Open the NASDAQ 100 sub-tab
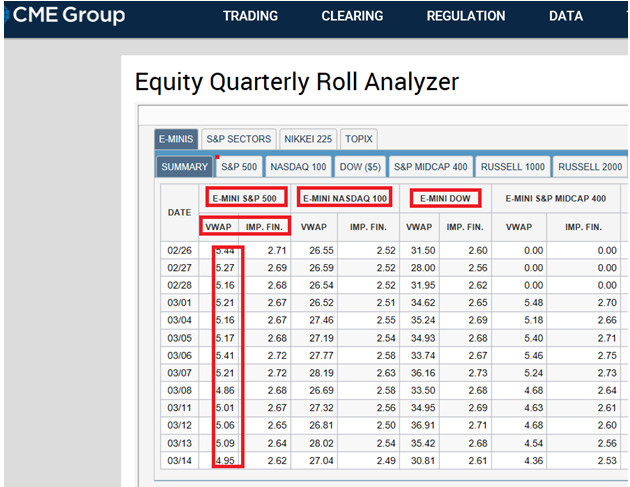This screenshot has width=630, height=487. tap(298, 167)
